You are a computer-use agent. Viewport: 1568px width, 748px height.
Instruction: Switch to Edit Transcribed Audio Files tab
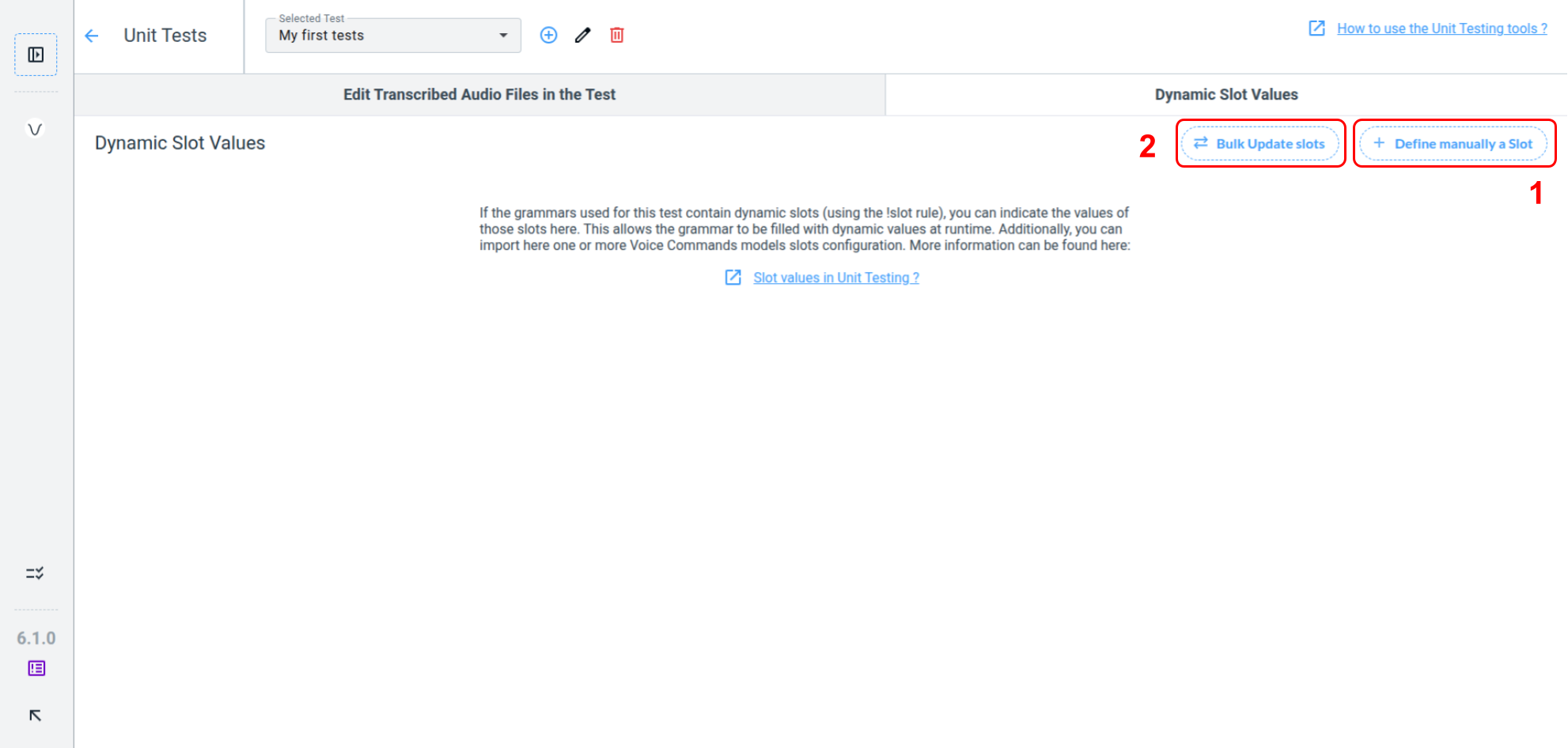point(479,95)
